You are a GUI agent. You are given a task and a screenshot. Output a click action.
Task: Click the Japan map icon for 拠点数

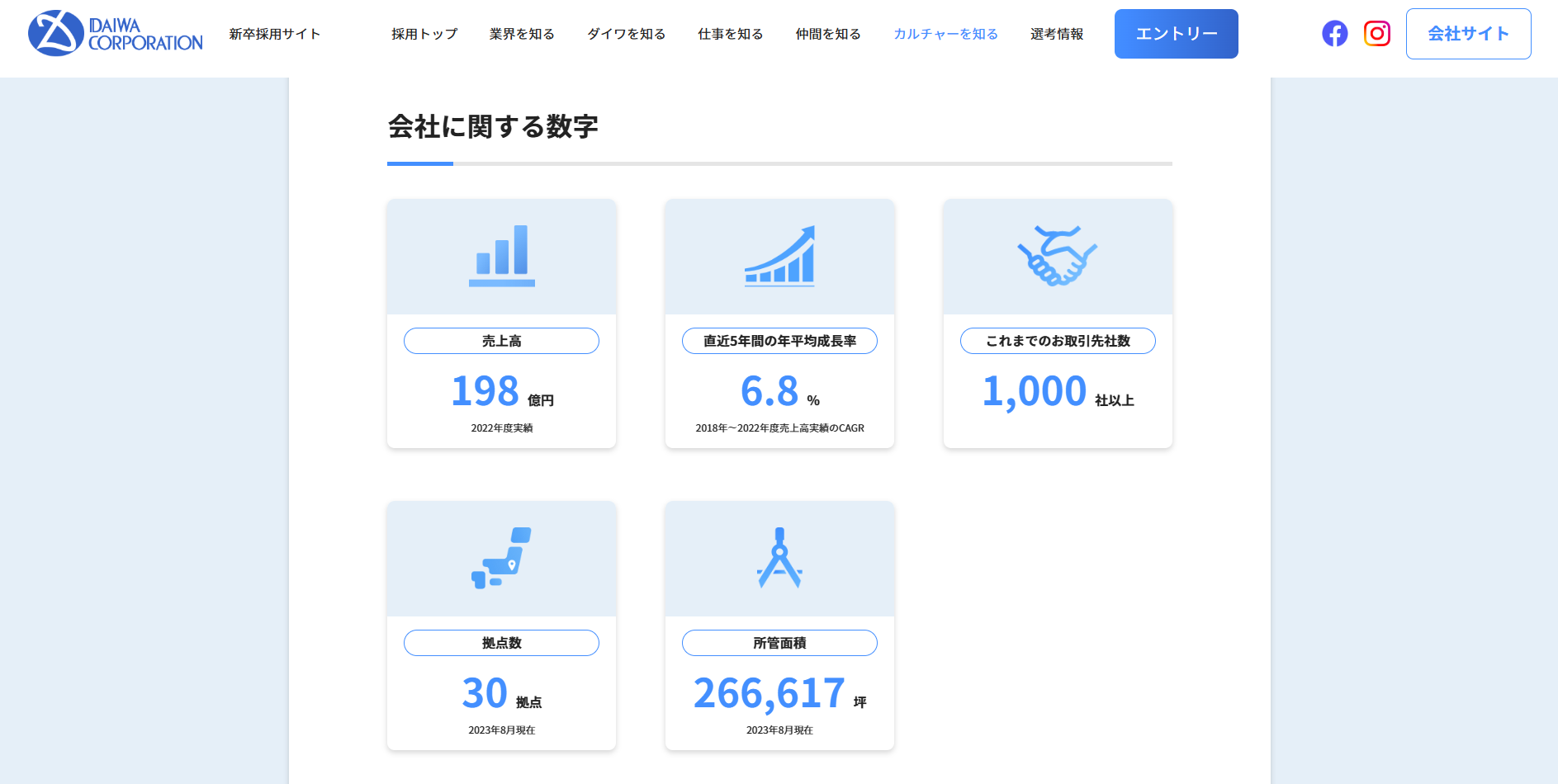502,558
